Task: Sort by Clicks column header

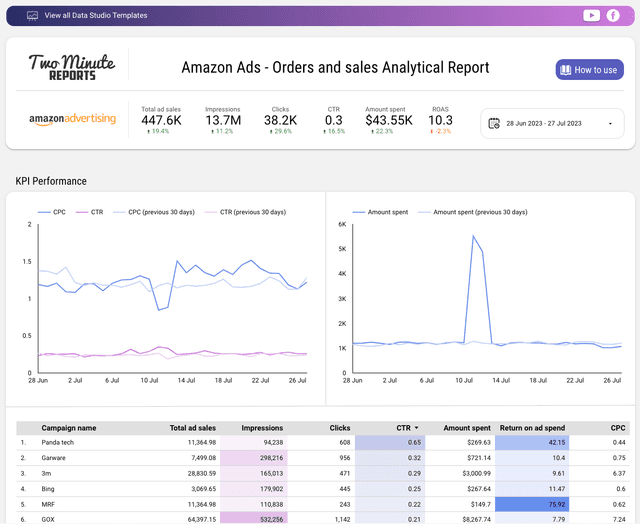Action: (x=340, y=428)
